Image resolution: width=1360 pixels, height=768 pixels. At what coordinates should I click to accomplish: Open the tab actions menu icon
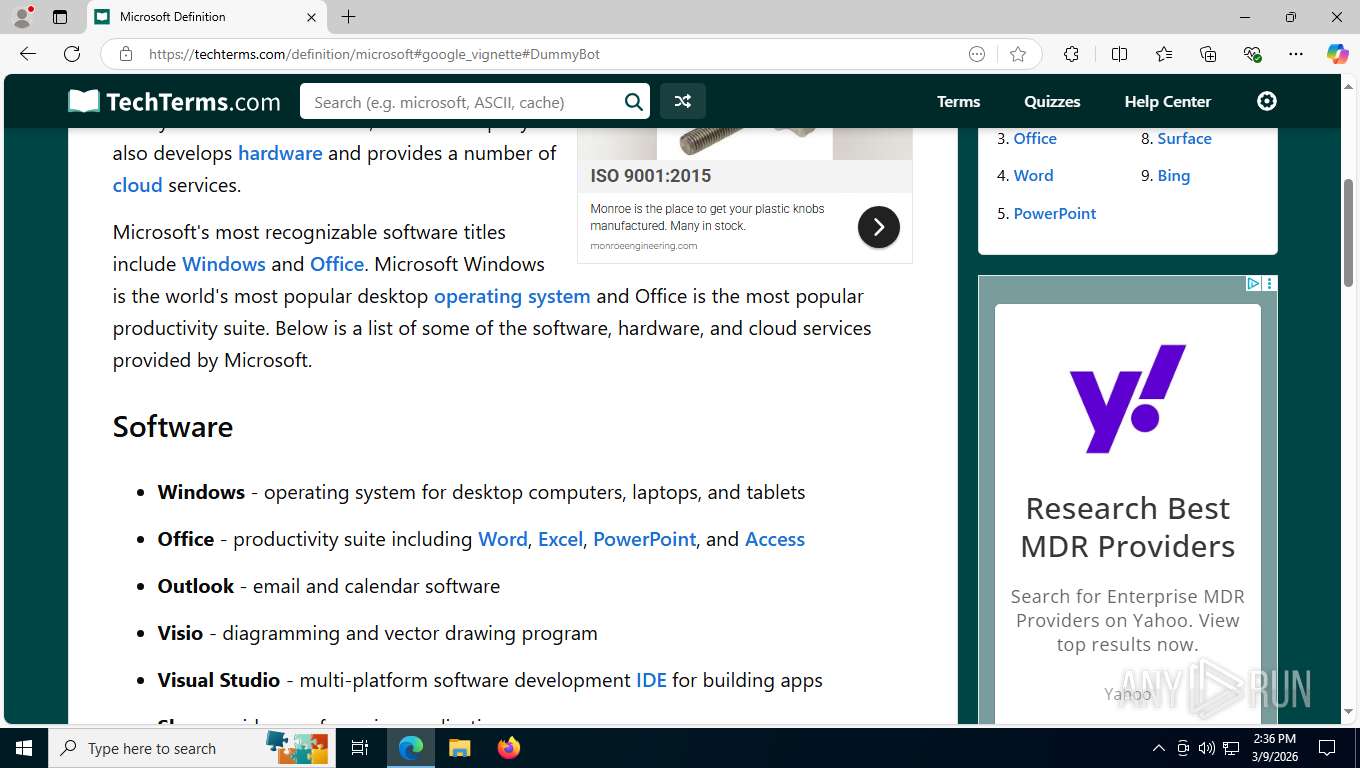(x=60, y=17)
